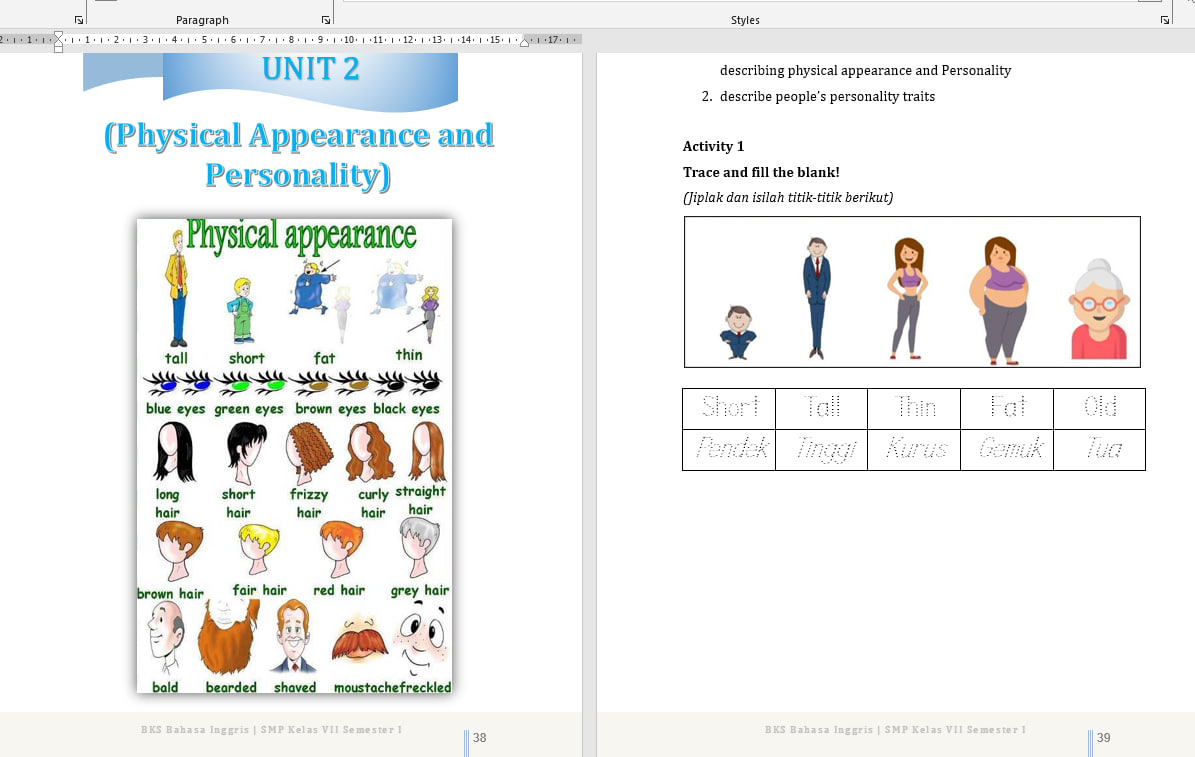The width and height of the screenshot is (1195, 757).
Task: Select the Right Indent marker on ruler
Action: [524, 43]
